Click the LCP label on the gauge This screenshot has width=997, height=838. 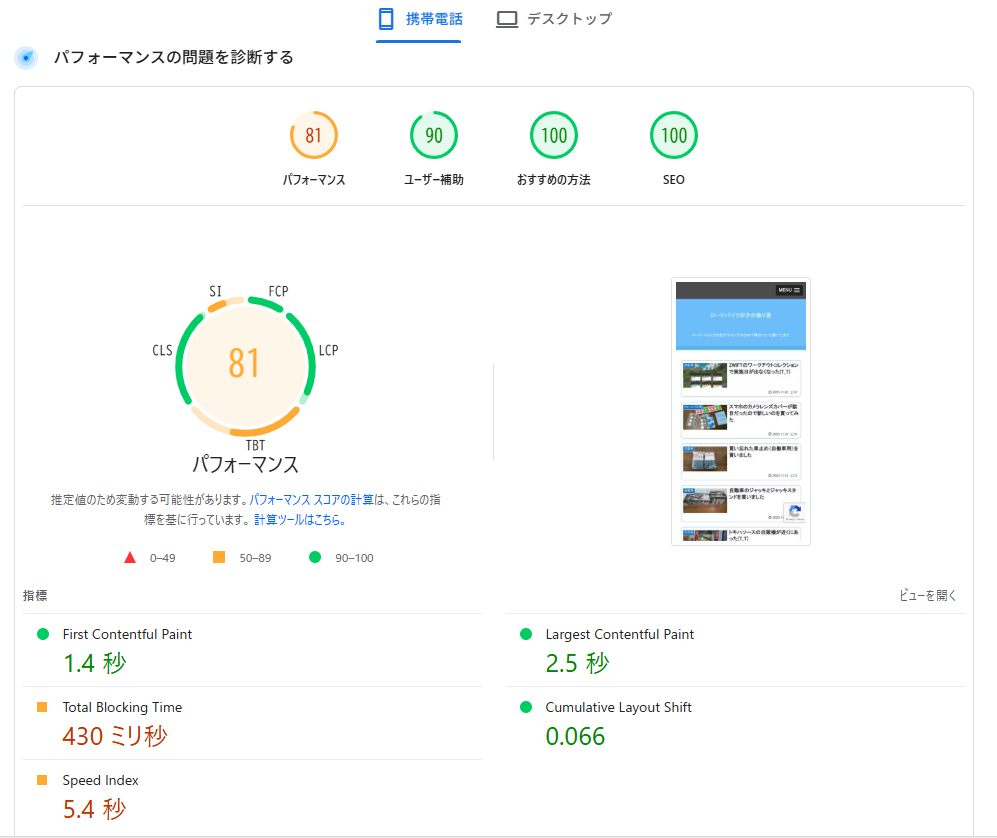tap(328, 350)
